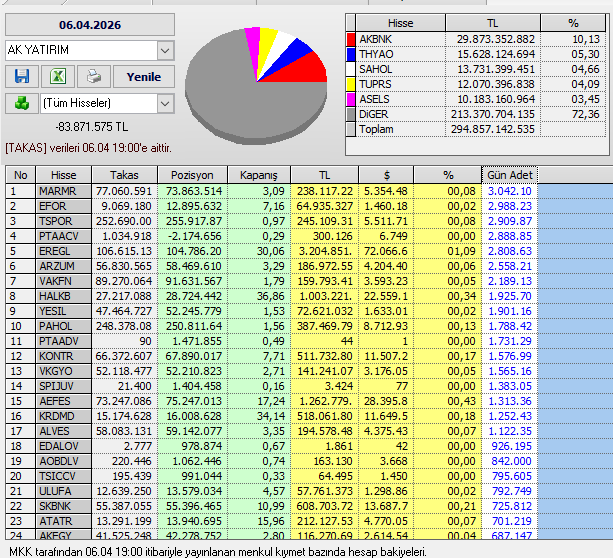Screen dimensions: 613x558
Task: Click the -83.871.575 TL amount
Action: pos(91,127)
